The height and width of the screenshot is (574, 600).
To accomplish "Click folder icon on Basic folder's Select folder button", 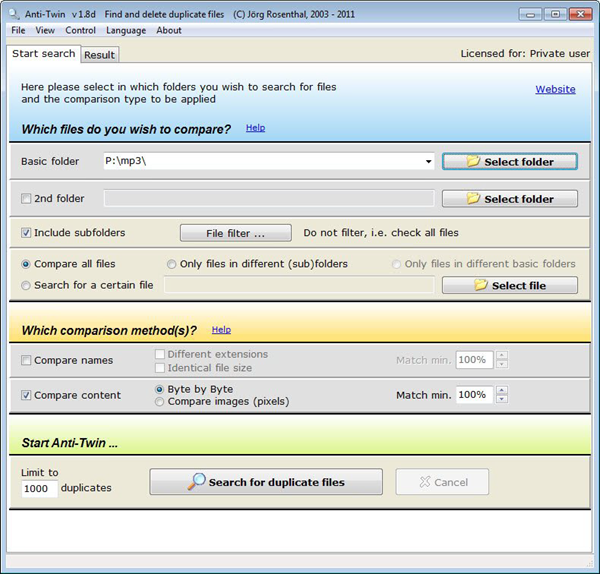I will pyautogui.click(x=473, y=161).
